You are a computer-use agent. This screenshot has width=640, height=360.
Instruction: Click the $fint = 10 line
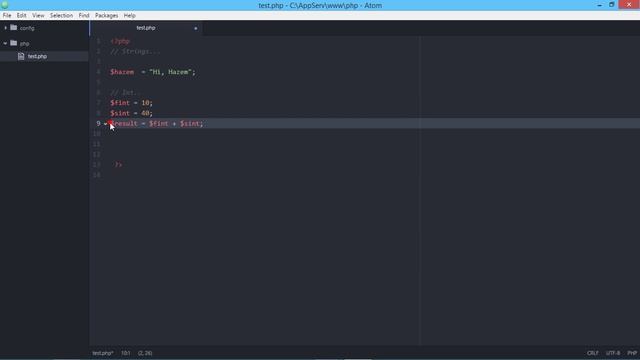point(131,103)
